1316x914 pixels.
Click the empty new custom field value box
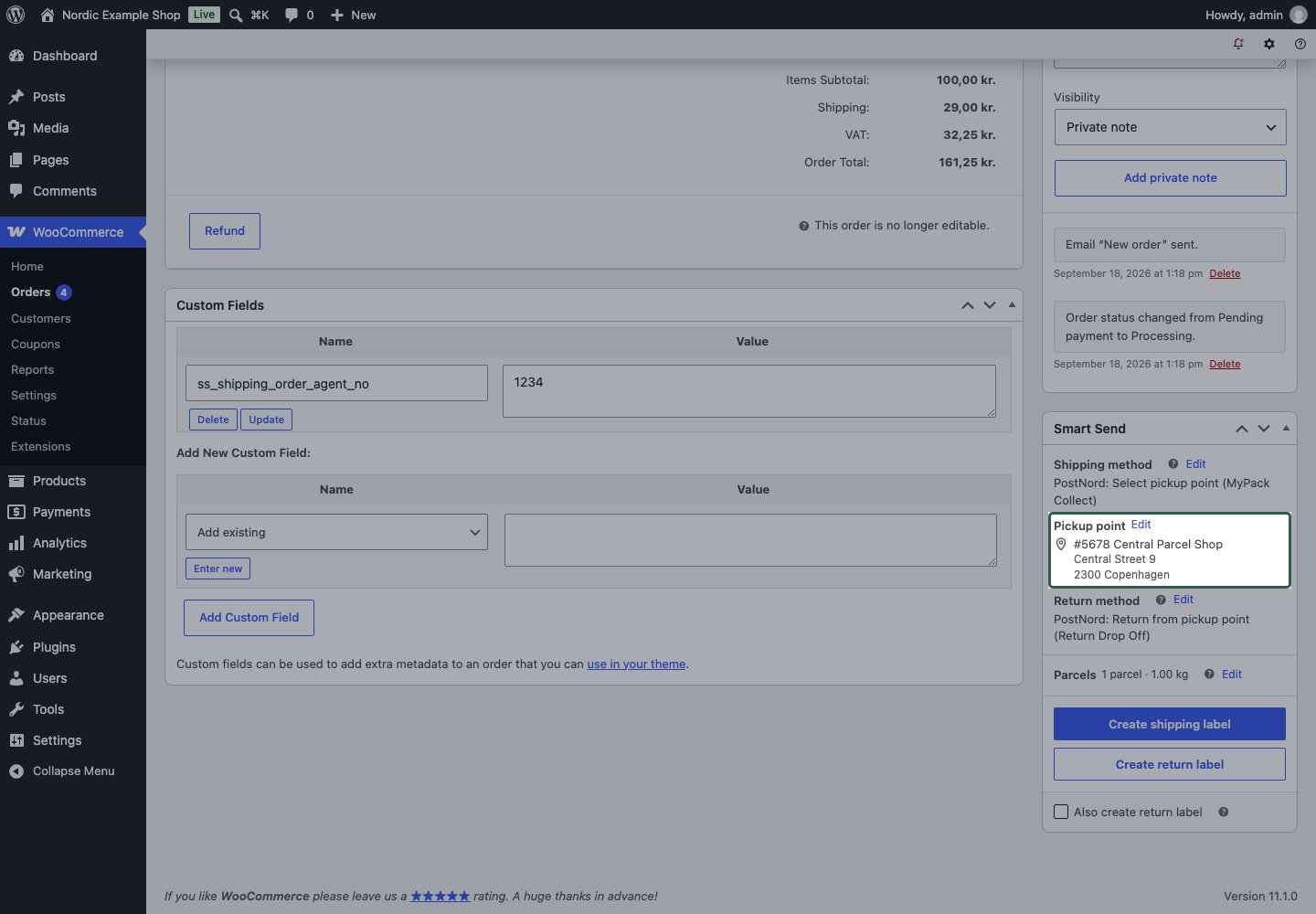pos(750,539)
